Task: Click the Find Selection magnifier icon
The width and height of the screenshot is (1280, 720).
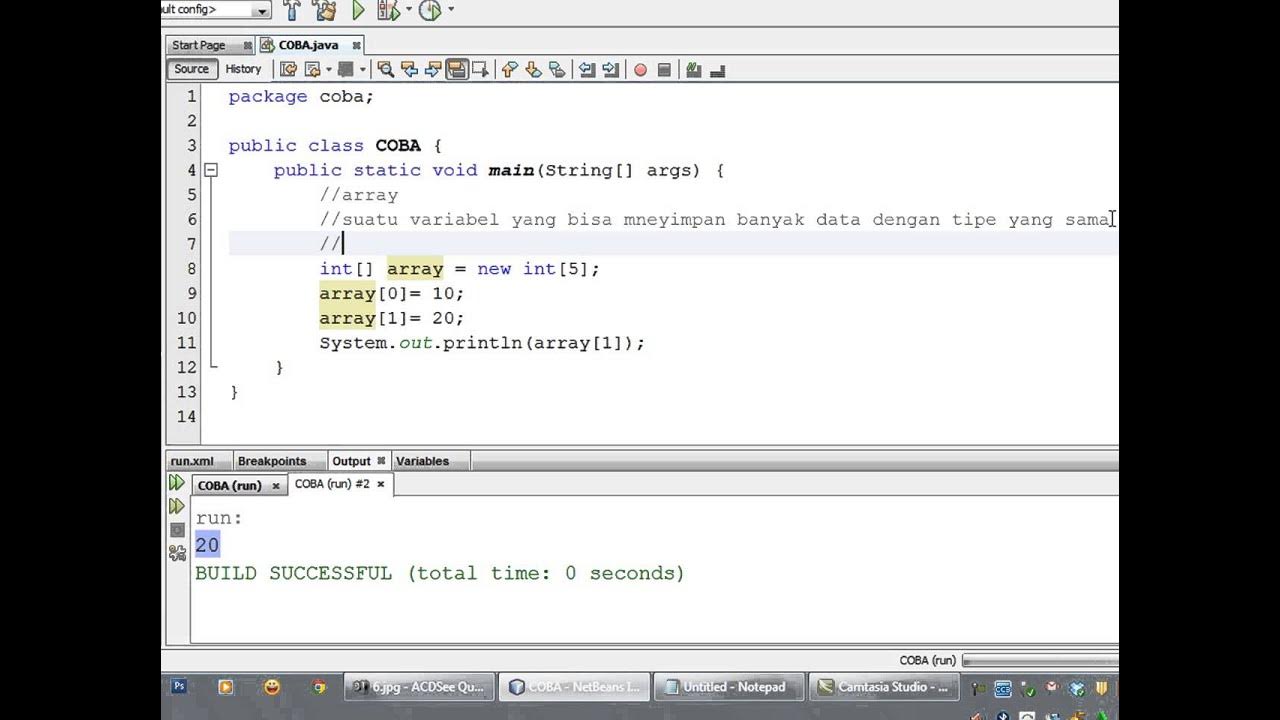Action: (x=385, y=69)
